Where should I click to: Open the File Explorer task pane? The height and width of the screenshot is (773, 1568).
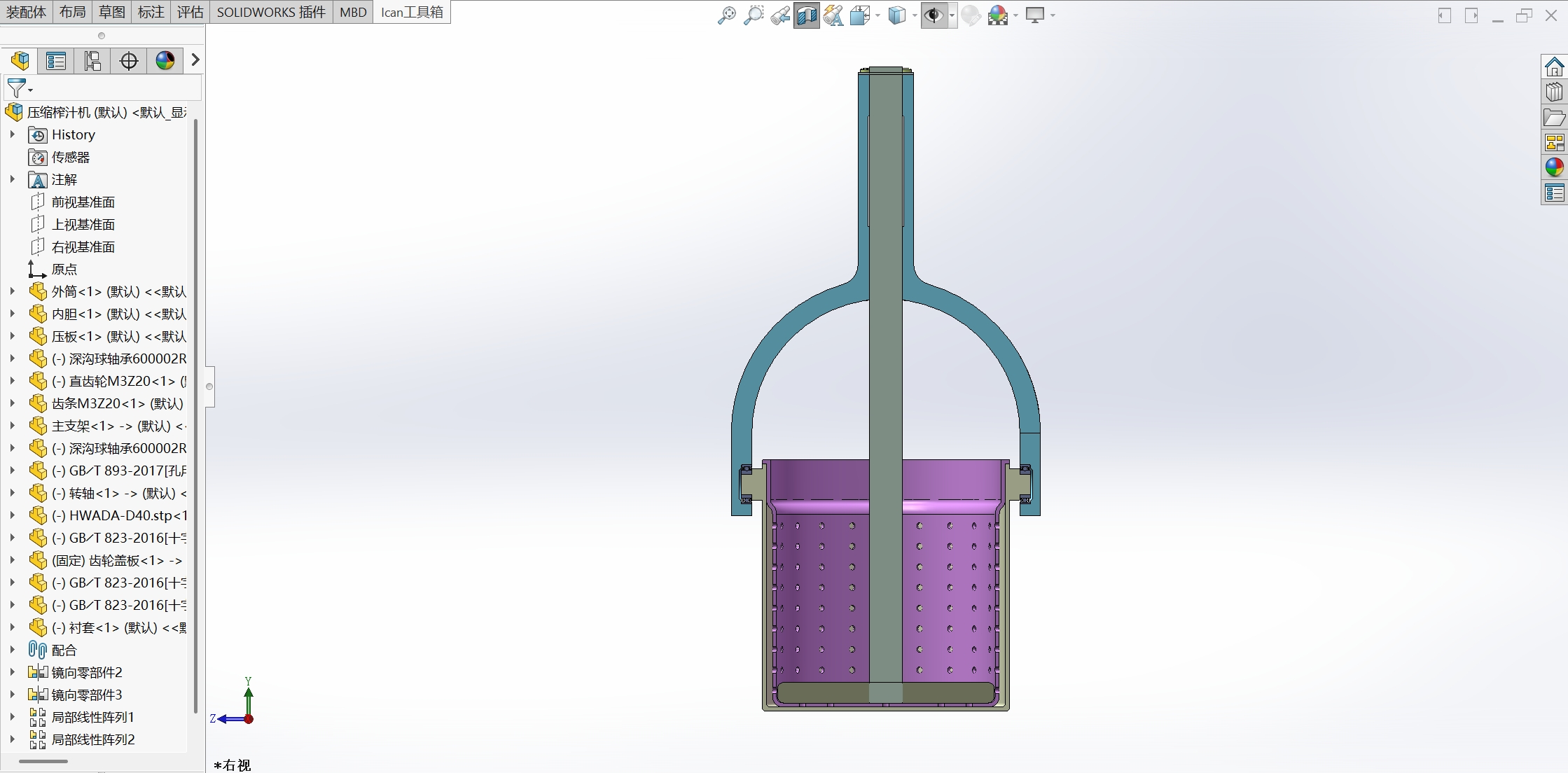coord(1554,117)
